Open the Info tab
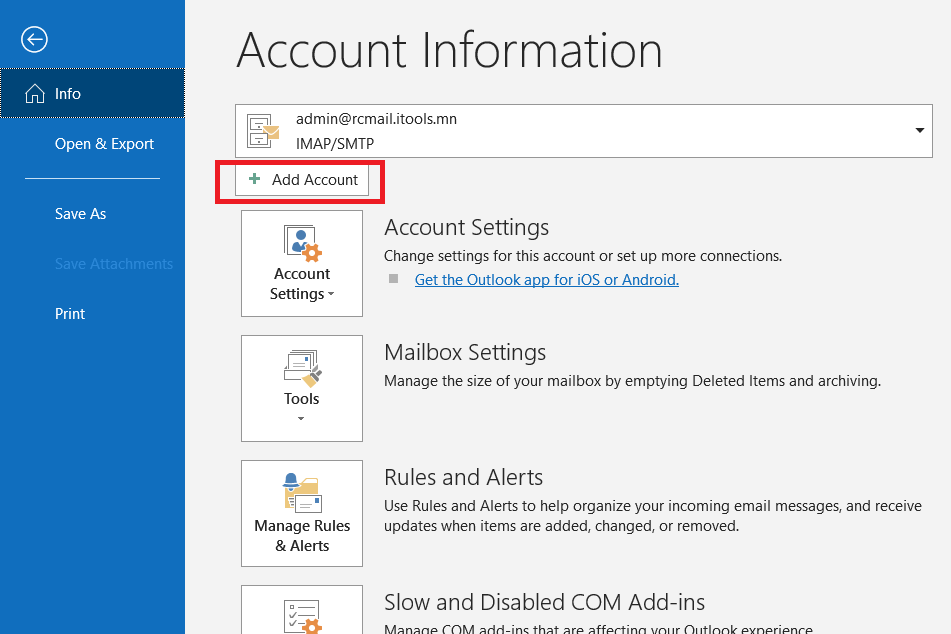Screen dimensions: 951x634 pyautogui.click(x=92, y=93)
